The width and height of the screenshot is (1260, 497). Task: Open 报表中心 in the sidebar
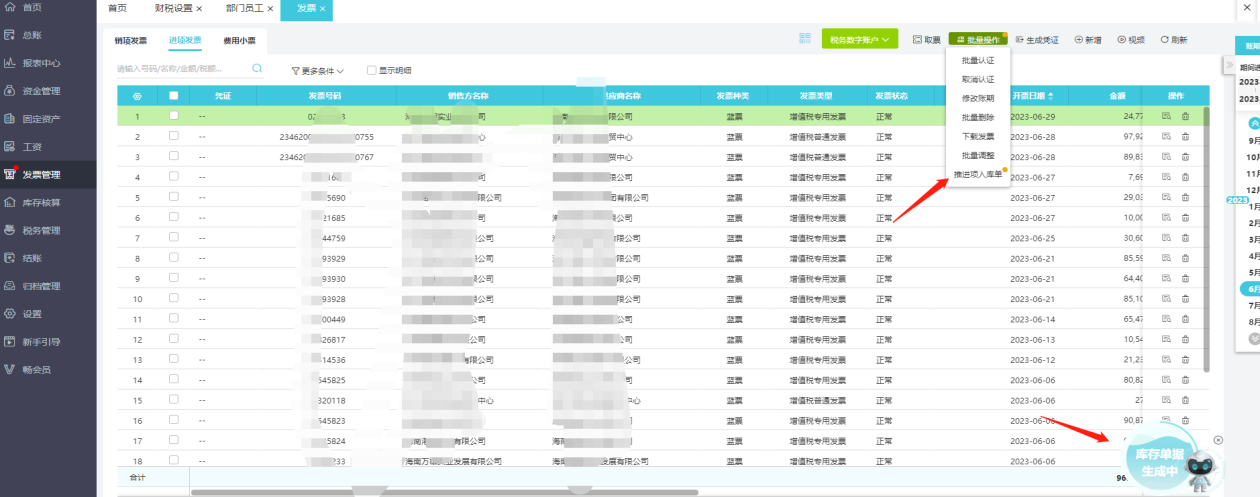click(40, 63)
